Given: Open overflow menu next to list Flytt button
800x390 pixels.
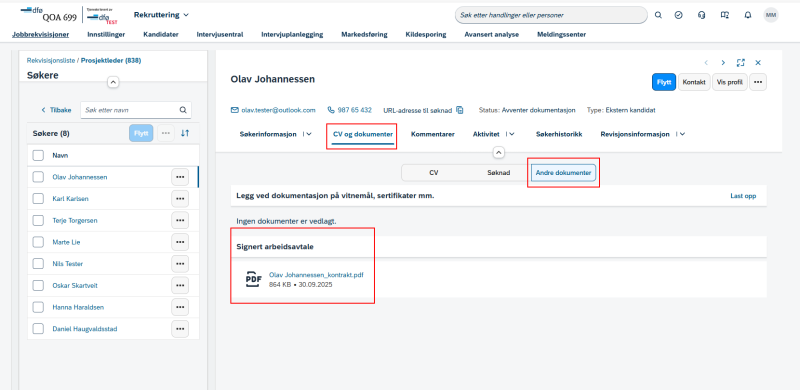Looking at the screenshot, I should pos(165,133).
